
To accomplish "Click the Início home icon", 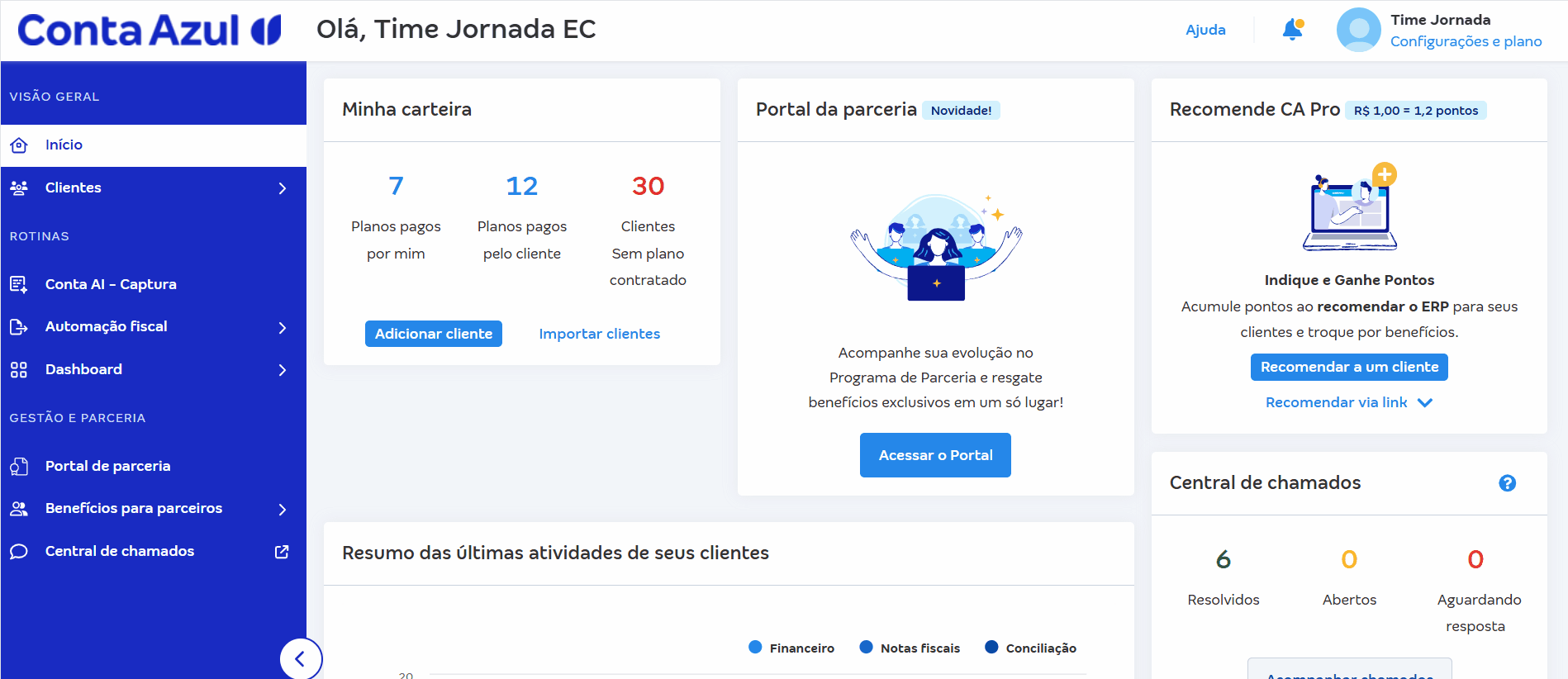I will coord(19,145).
